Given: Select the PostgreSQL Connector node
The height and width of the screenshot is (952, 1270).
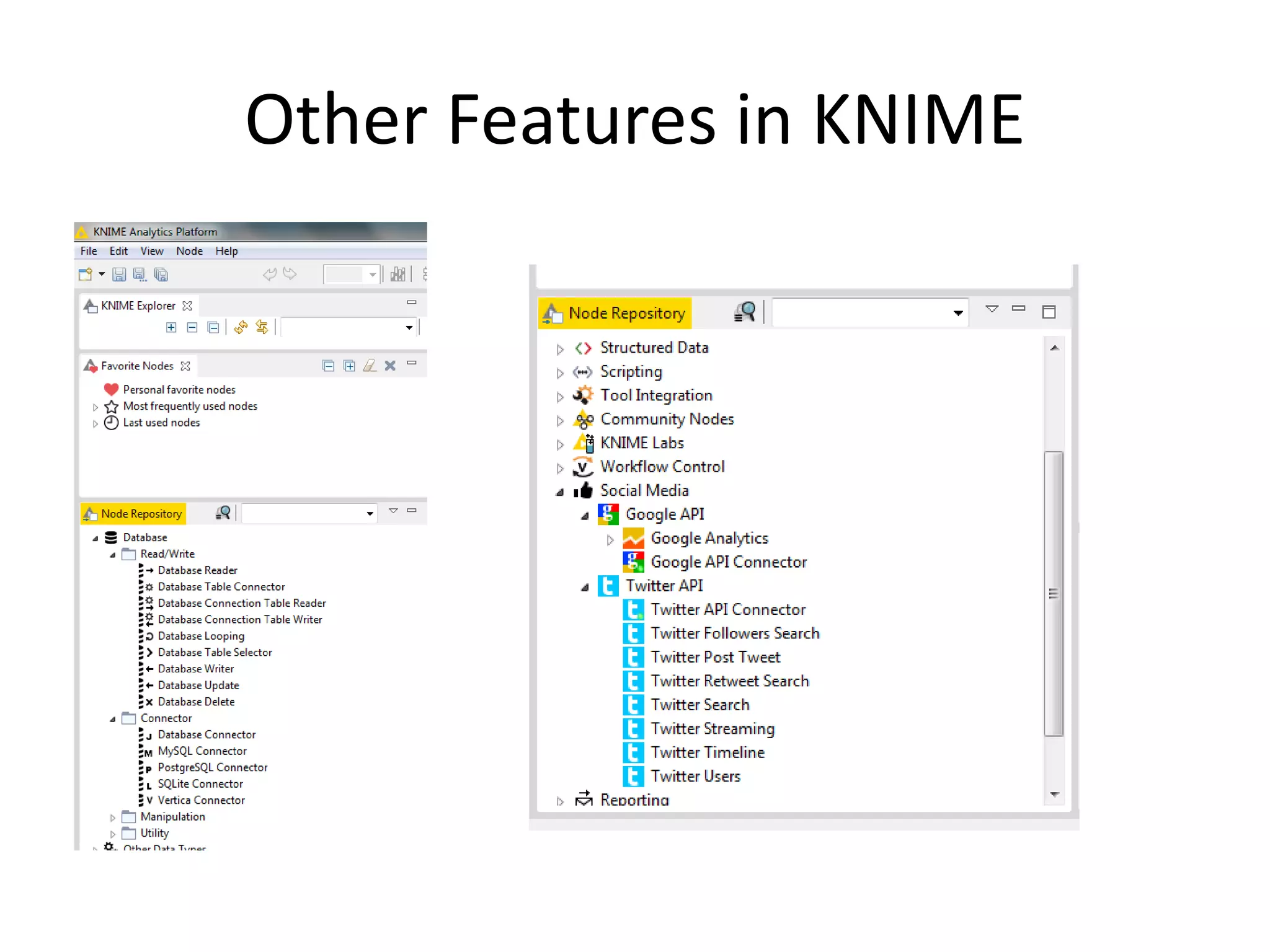Looking at the screenshot, I should pos(213,767).
